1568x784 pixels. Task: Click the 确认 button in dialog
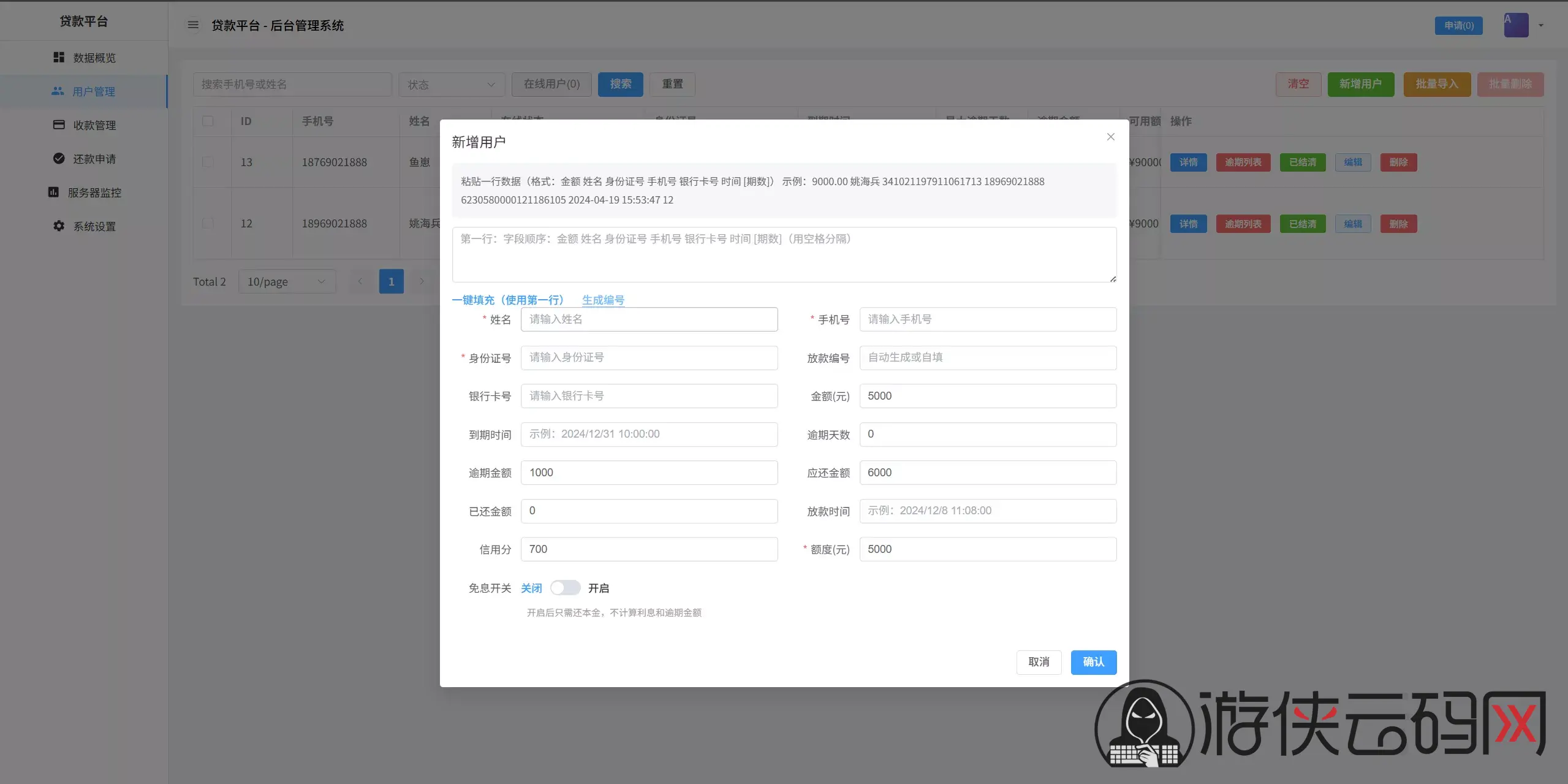(x=1093, y=662)
